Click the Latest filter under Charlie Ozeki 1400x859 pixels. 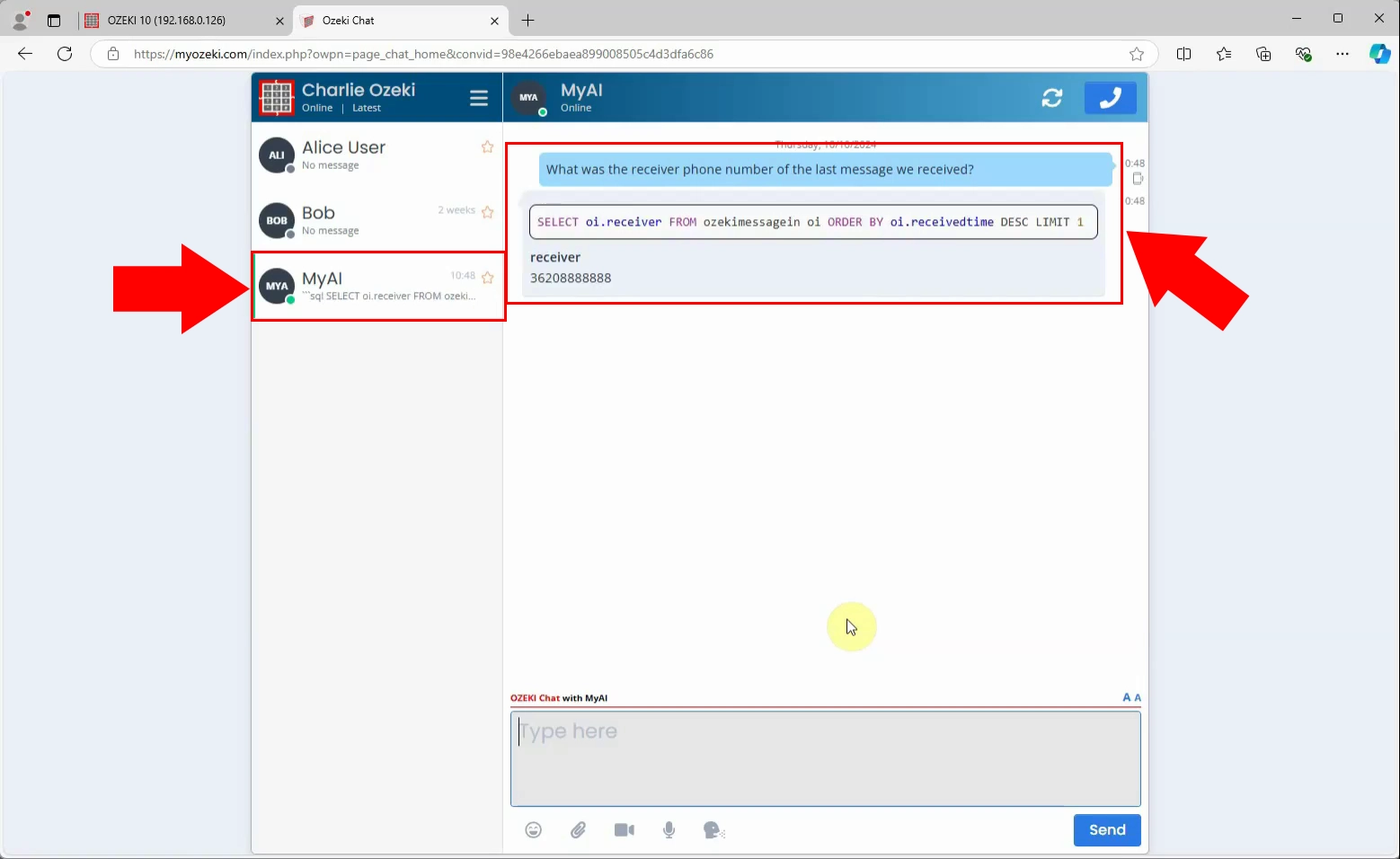(367, 108)
